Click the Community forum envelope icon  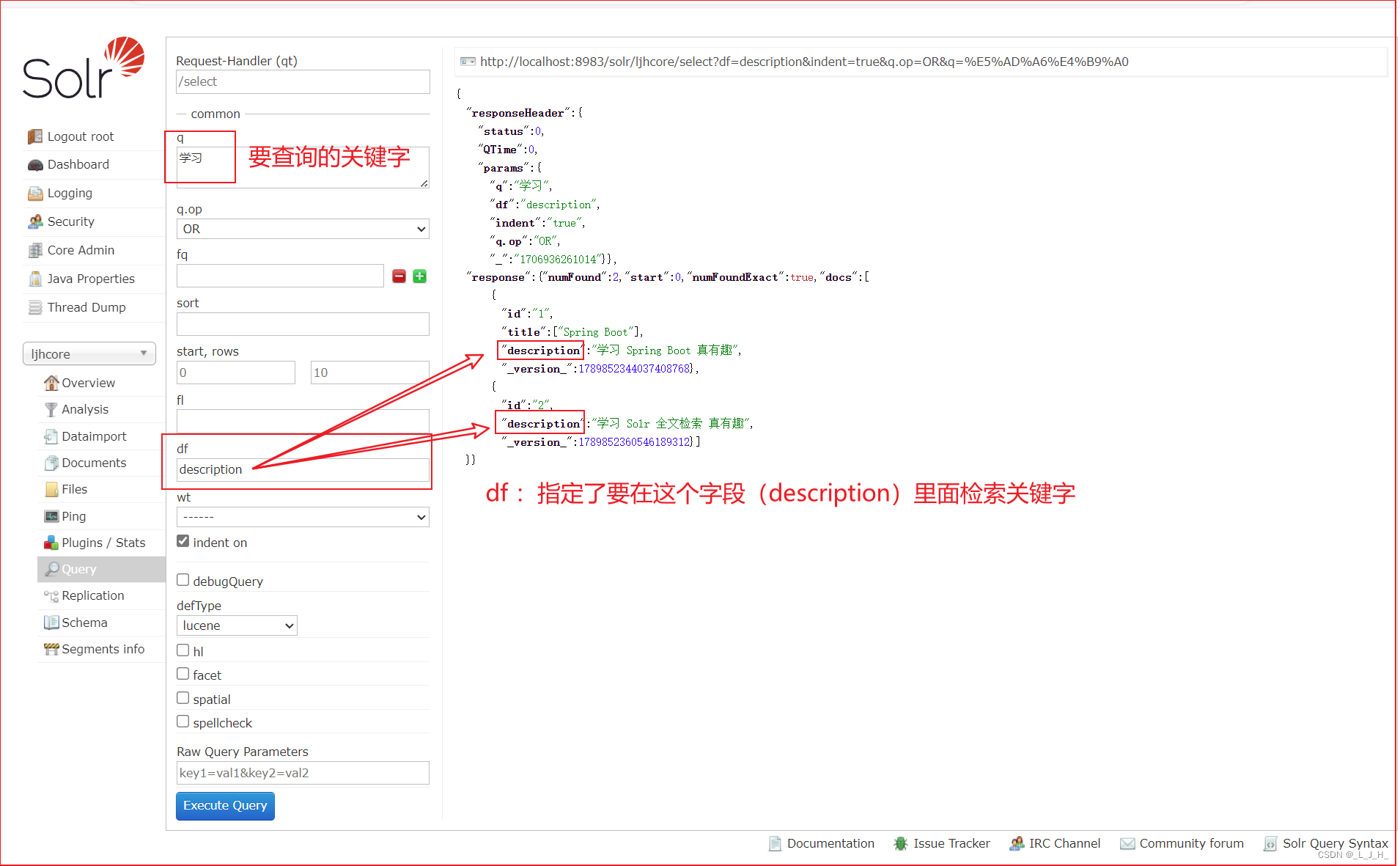tap(1127, 843)
